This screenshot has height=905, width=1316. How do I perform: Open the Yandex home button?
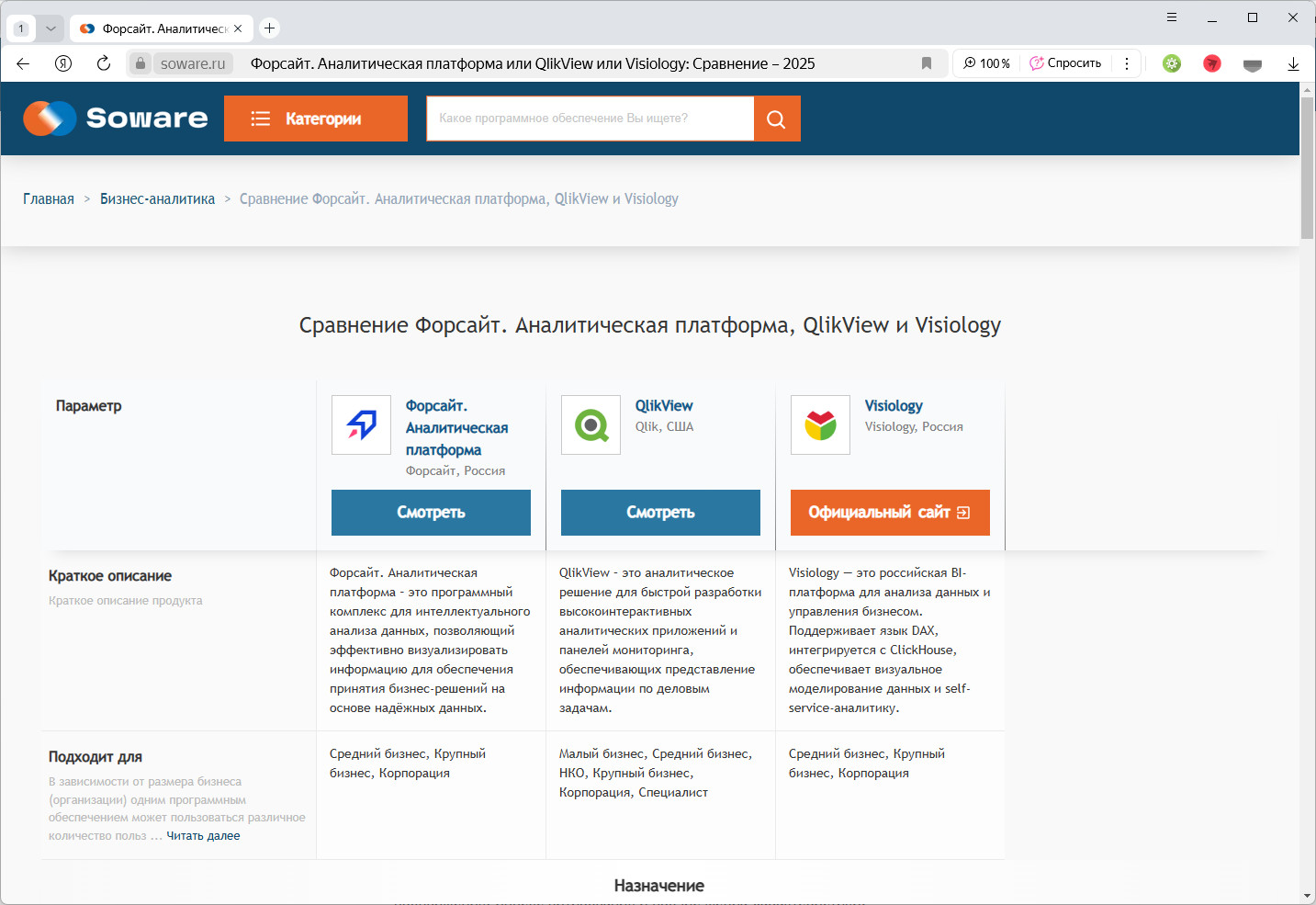pos(63,63)
